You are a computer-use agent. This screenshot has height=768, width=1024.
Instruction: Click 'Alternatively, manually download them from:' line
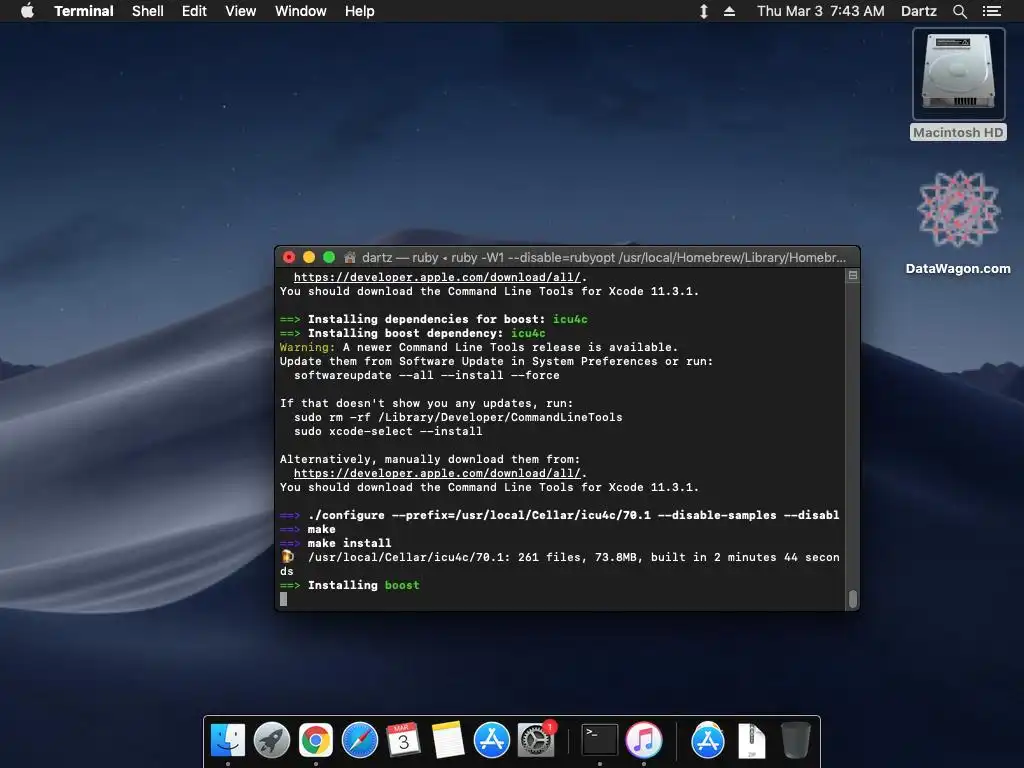coord(430,459)
